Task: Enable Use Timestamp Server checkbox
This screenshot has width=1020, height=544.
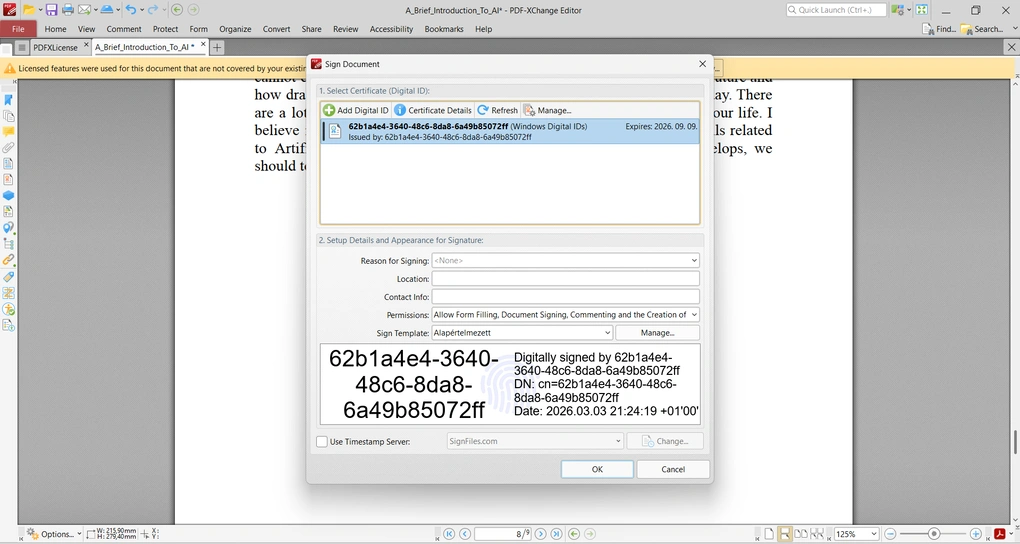Action: (321, 441)
